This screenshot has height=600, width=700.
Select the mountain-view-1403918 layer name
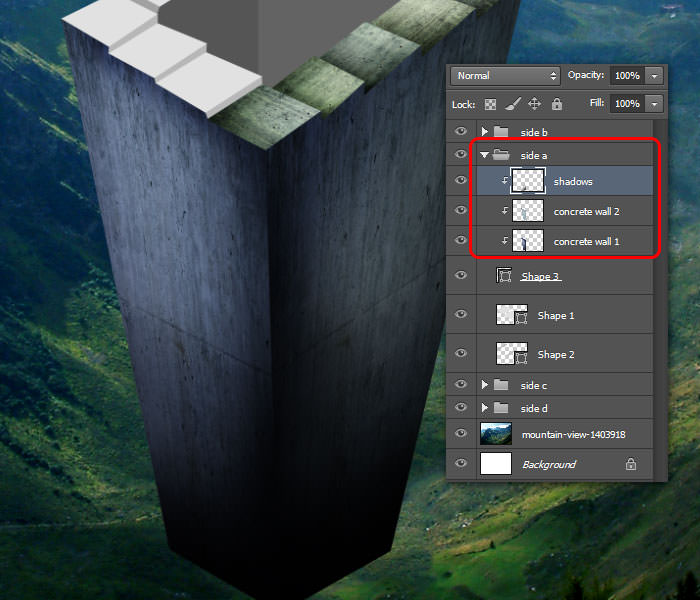point(574,434)
